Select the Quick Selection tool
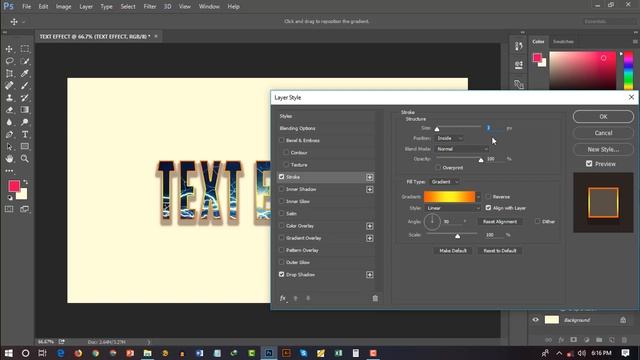640x360 pixels. (25, 61)
